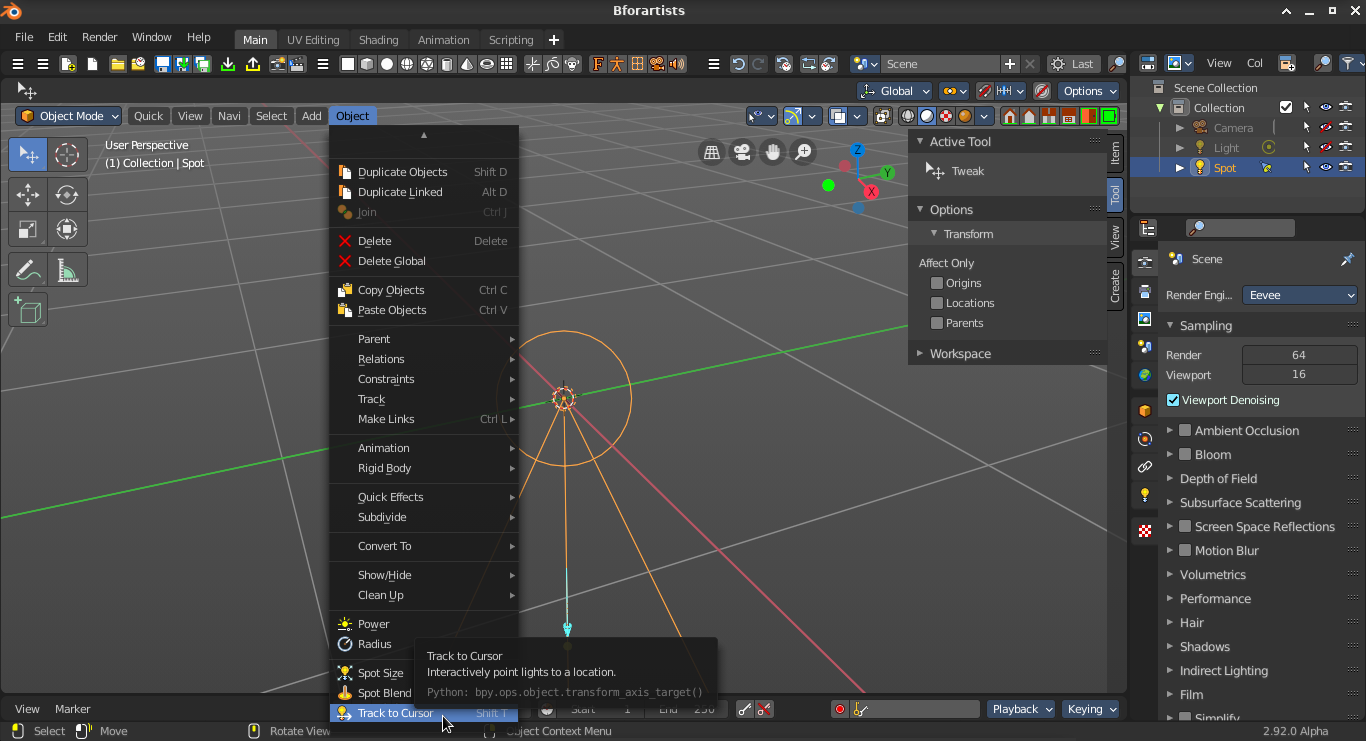Open the Object Mode dropdown

click(68, 116)
